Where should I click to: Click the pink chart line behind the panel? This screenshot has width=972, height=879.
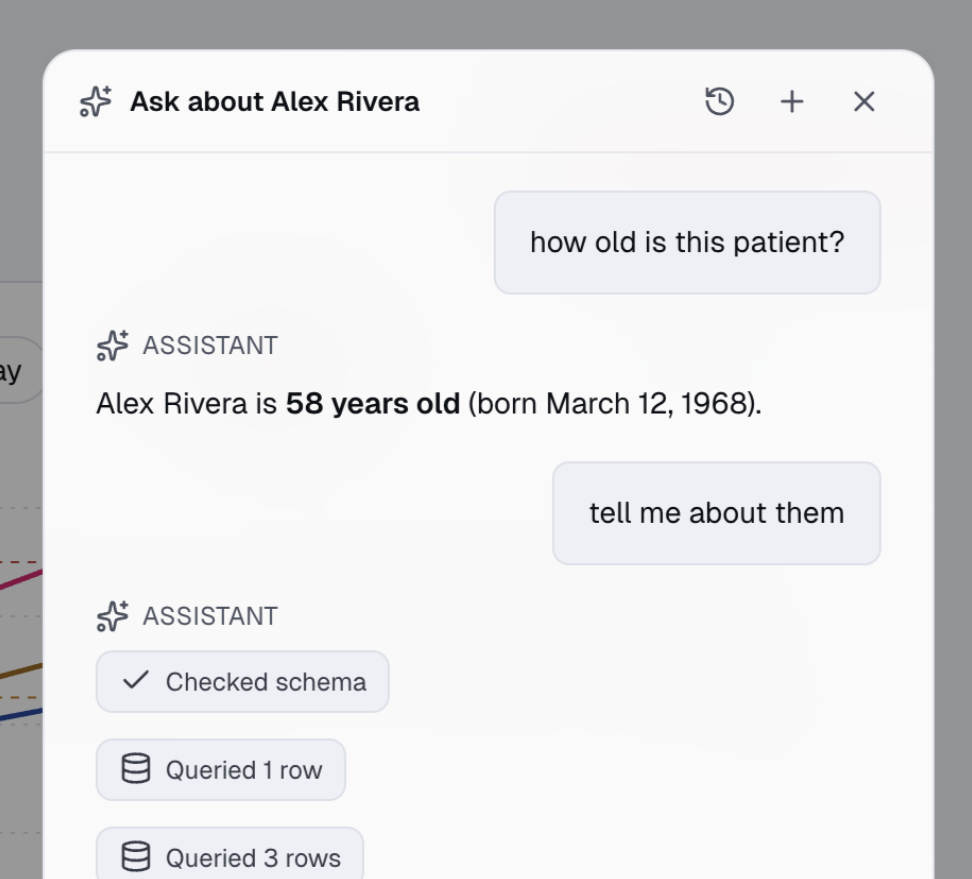22,580
